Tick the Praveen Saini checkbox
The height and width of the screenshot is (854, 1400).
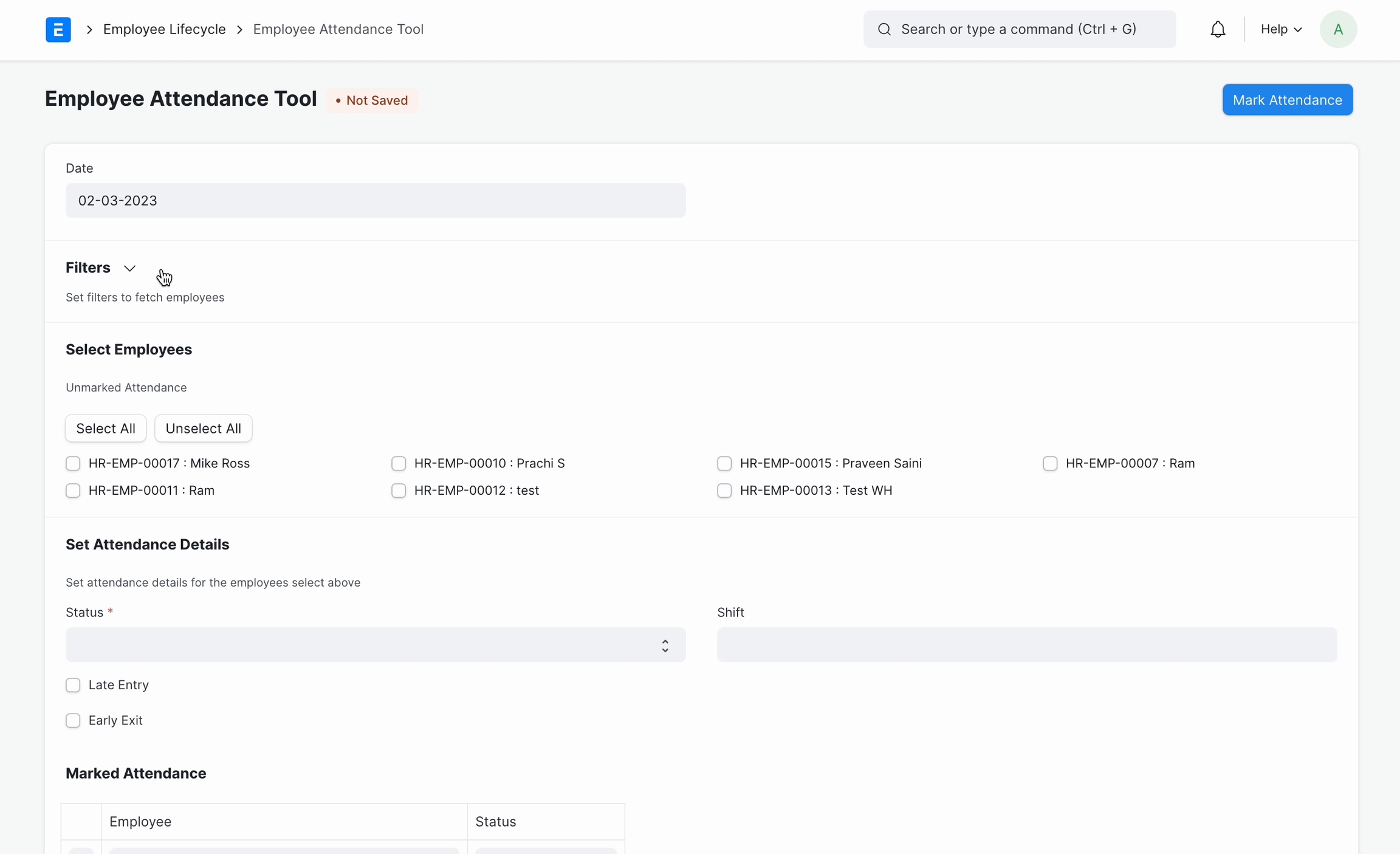point(724,464)
